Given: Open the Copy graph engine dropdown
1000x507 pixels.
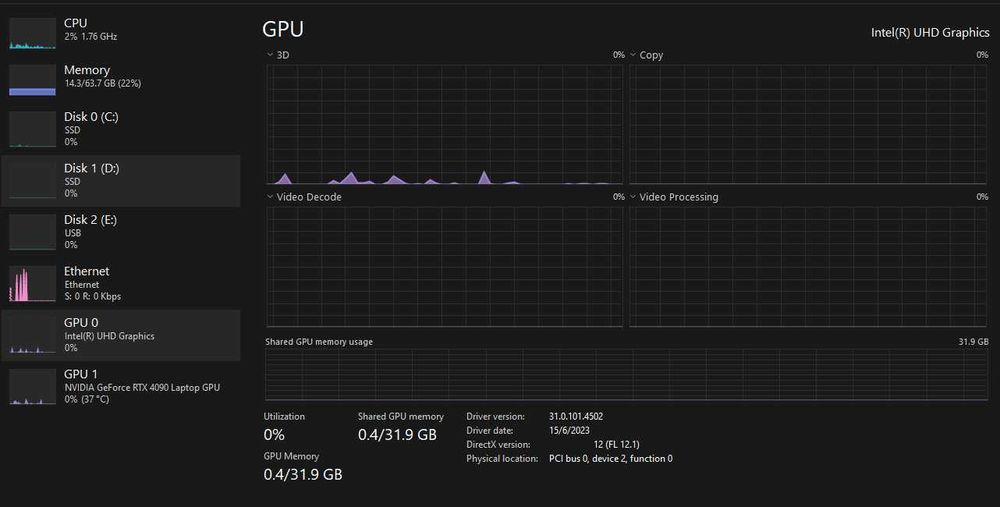Looking at the screenshot, I should point(633,55).
